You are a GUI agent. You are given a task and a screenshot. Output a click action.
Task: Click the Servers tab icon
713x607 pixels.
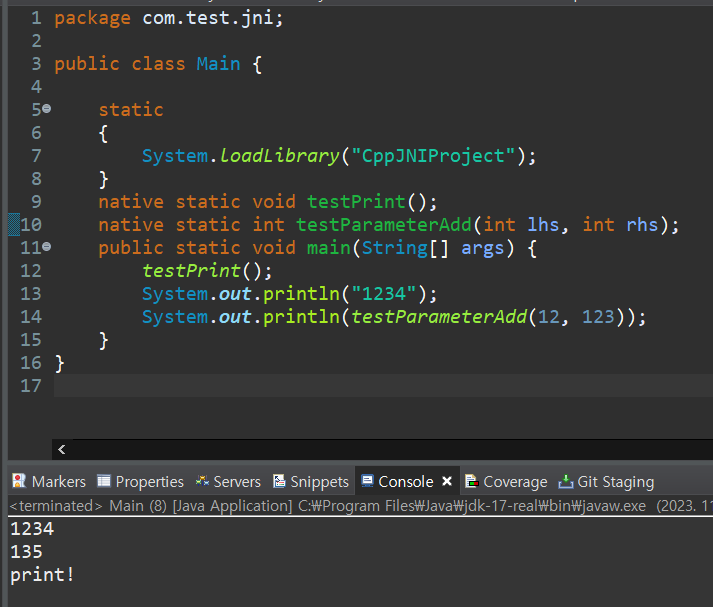(x=202, y=481)
